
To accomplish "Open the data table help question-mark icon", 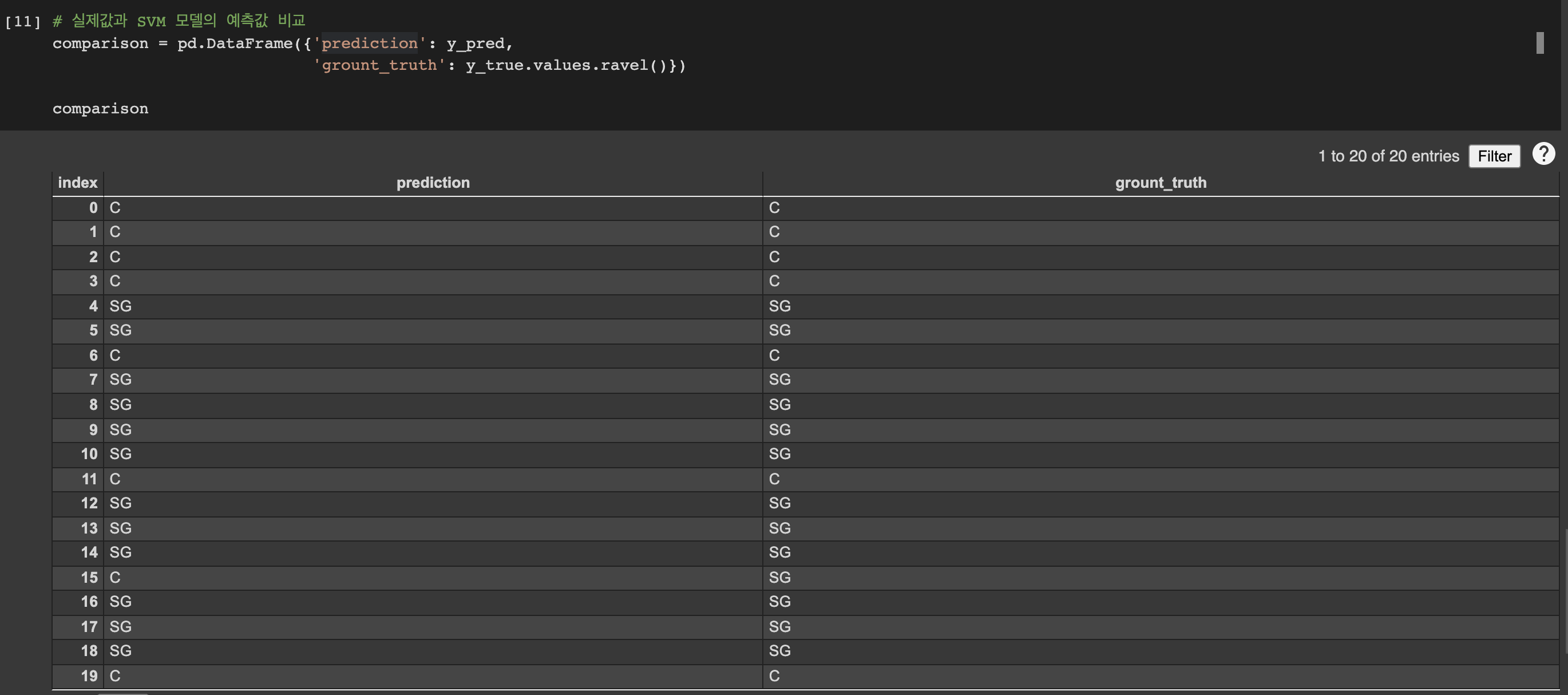I will [x=1543, y=153].
